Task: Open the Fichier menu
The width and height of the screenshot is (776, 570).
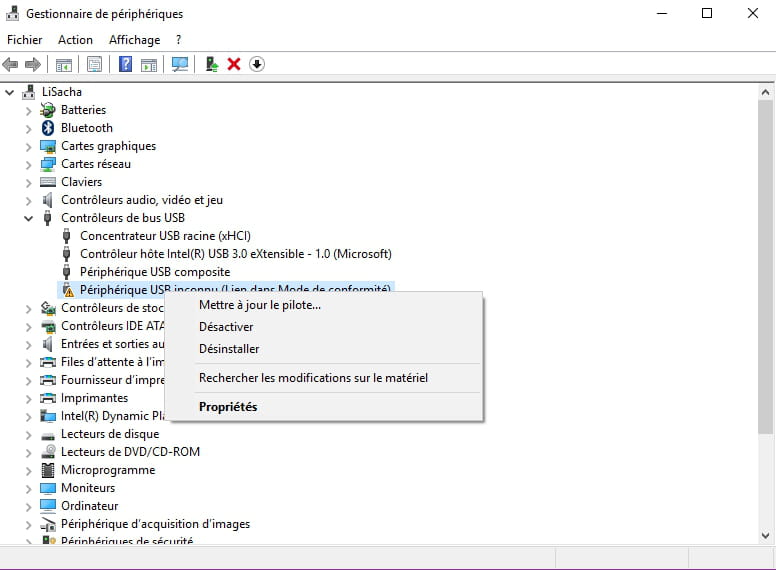Action: click(x=25, y=40)
